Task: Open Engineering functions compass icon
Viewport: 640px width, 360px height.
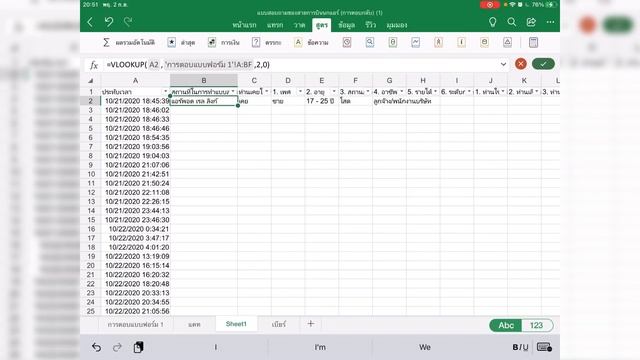Action: tap(438, 42)
